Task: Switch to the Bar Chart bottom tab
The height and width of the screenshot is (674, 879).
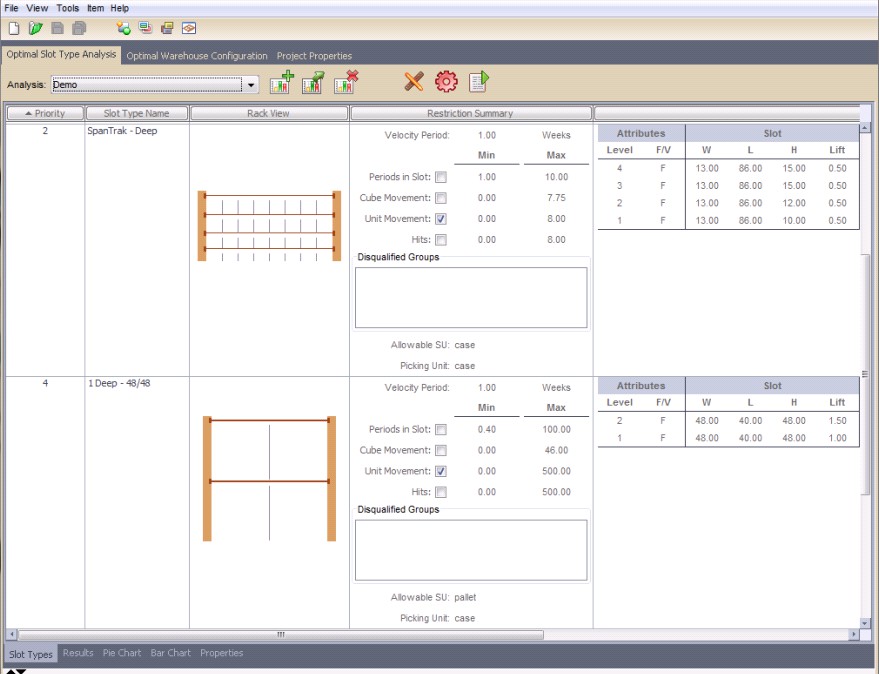Action: pyautogui.click(x=170, y=653)
